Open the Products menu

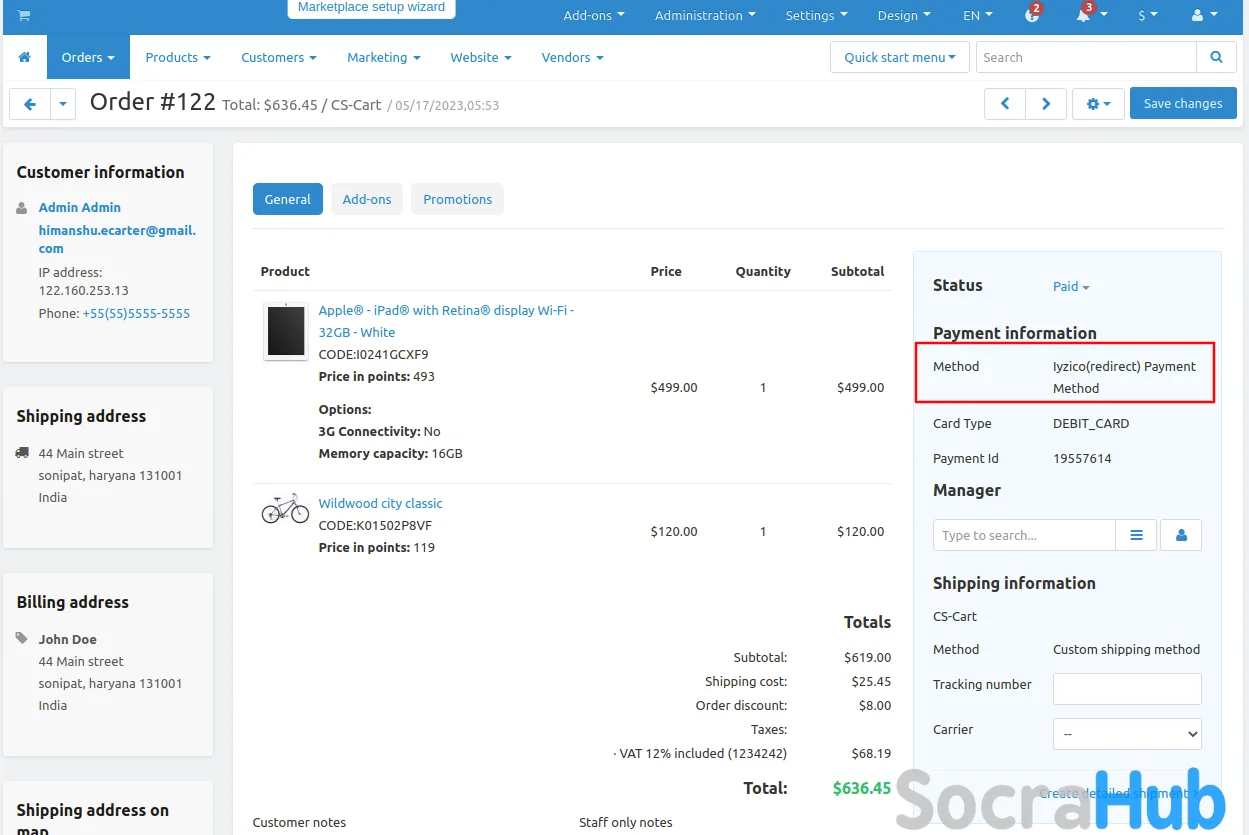[177, 58]
